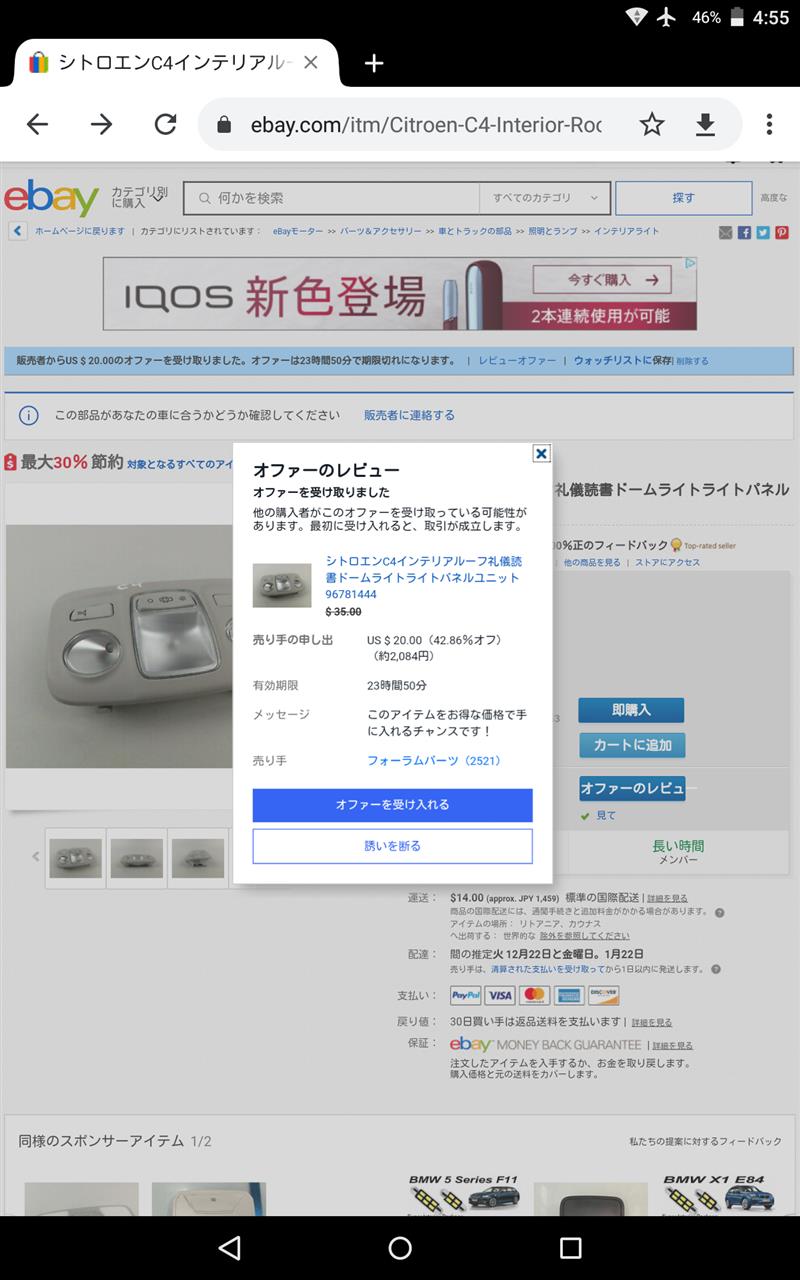This screenshot has width=800, height=1280.
Task: Accept the seller's offer
Action: pos(392,804)
